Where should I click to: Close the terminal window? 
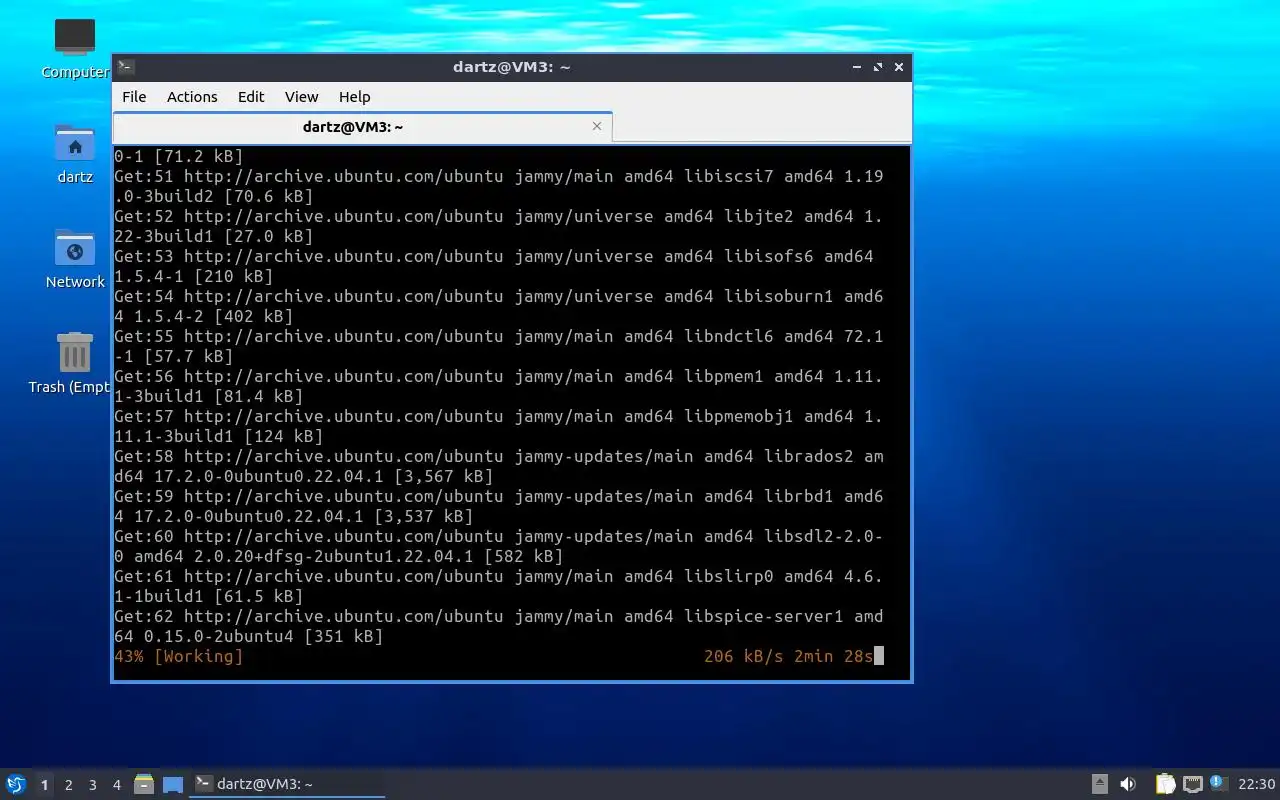(x=899, y=67)
